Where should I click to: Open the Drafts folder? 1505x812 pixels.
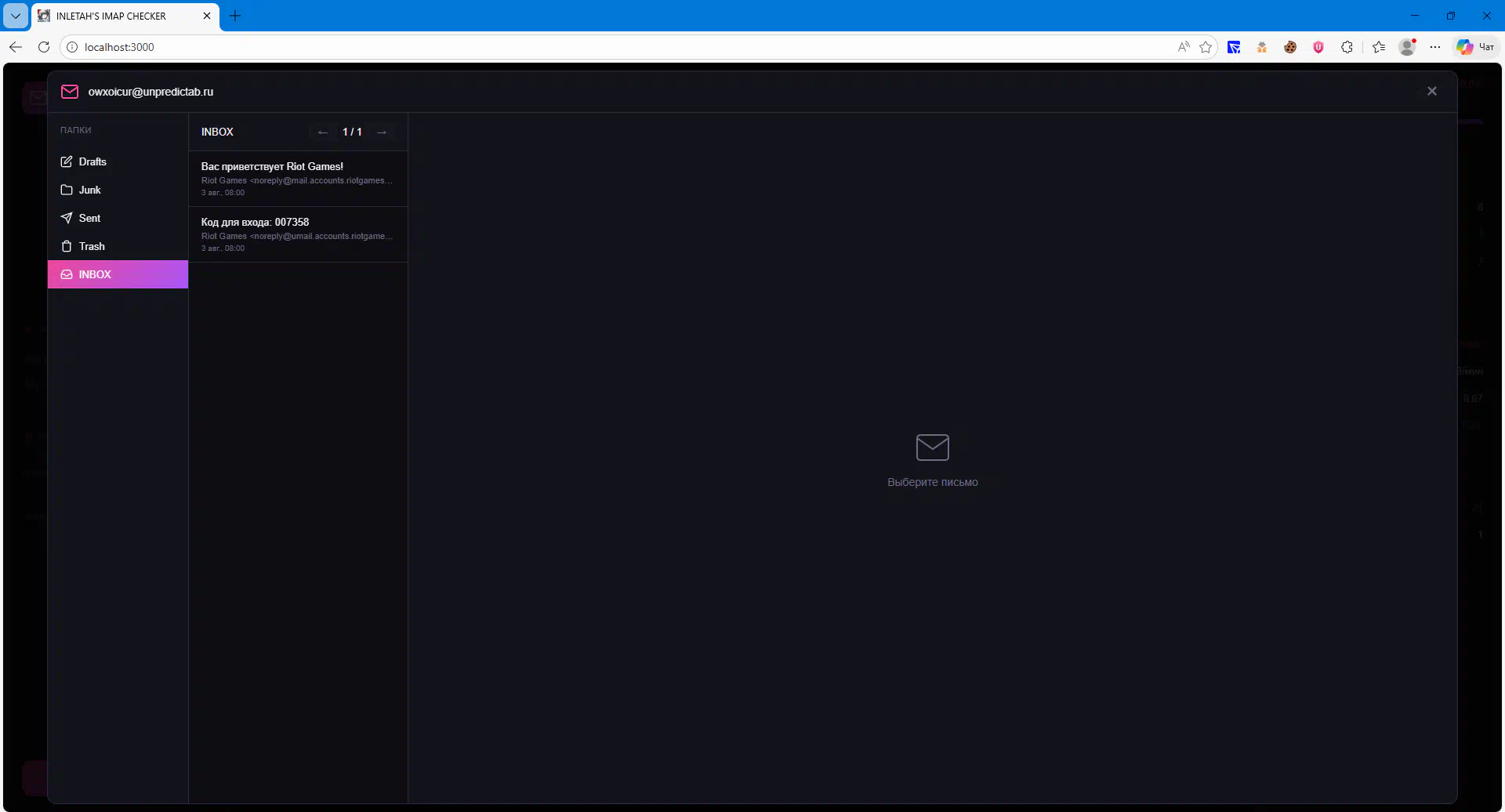pyautogui.click(x=92, y=161)
